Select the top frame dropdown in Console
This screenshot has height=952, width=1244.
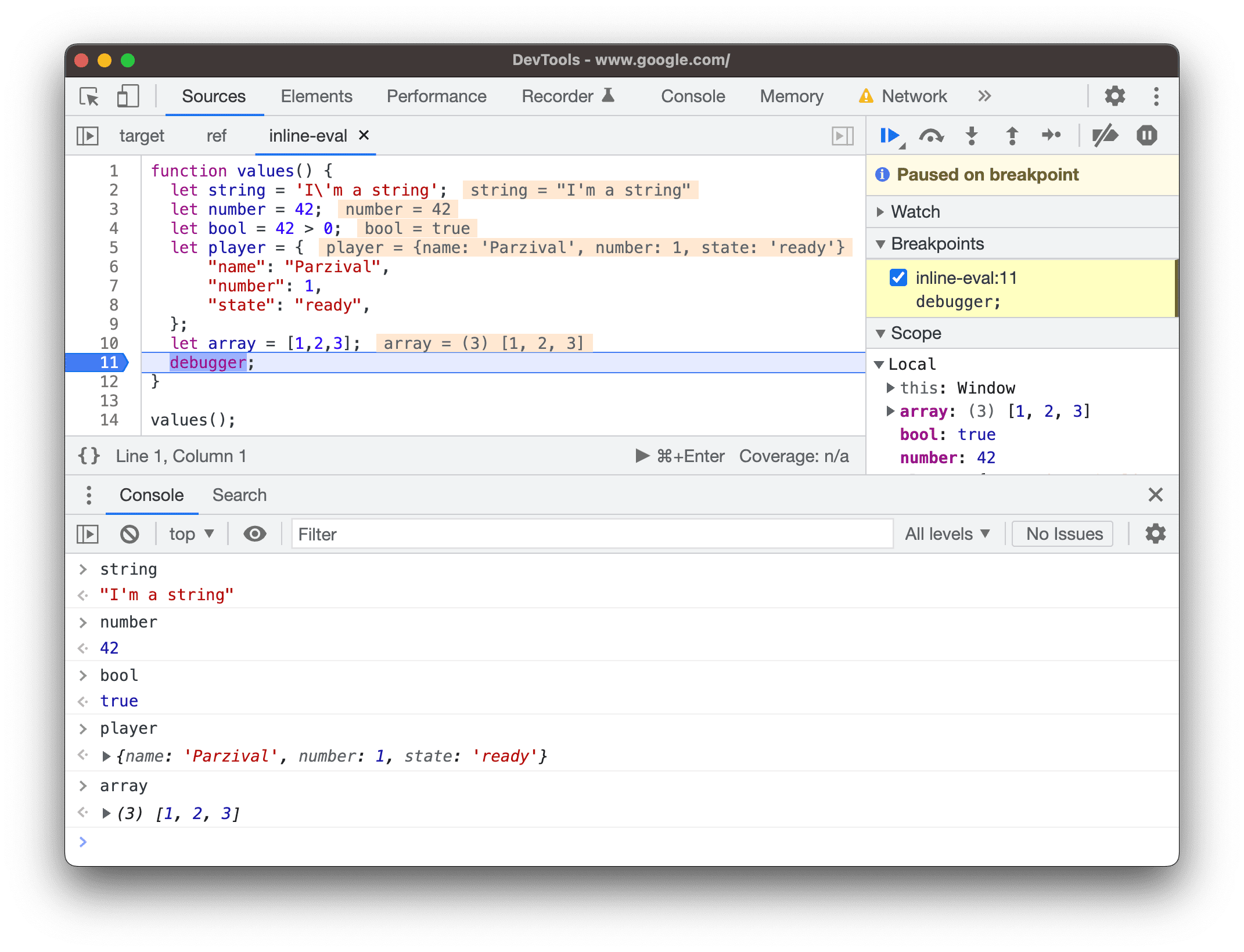pyautogui.click(x=192, y=533)
